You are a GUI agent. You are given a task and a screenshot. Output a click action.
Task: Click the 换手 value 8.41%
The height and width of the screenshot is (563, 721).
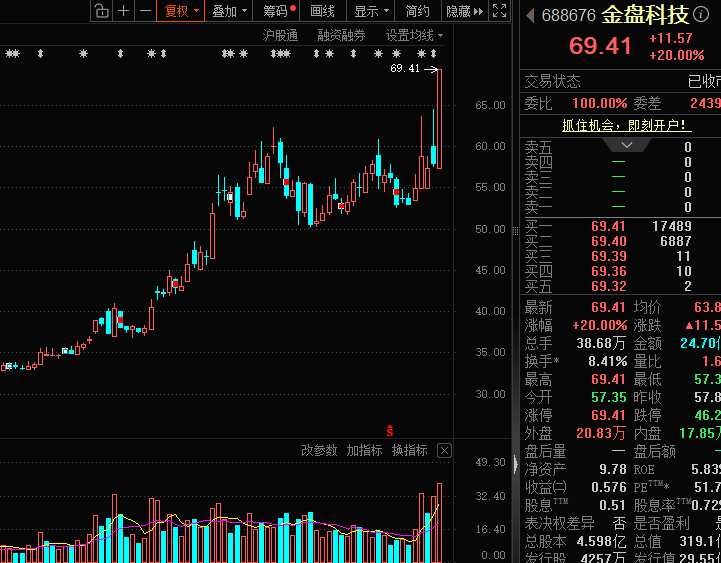[607, 362]
